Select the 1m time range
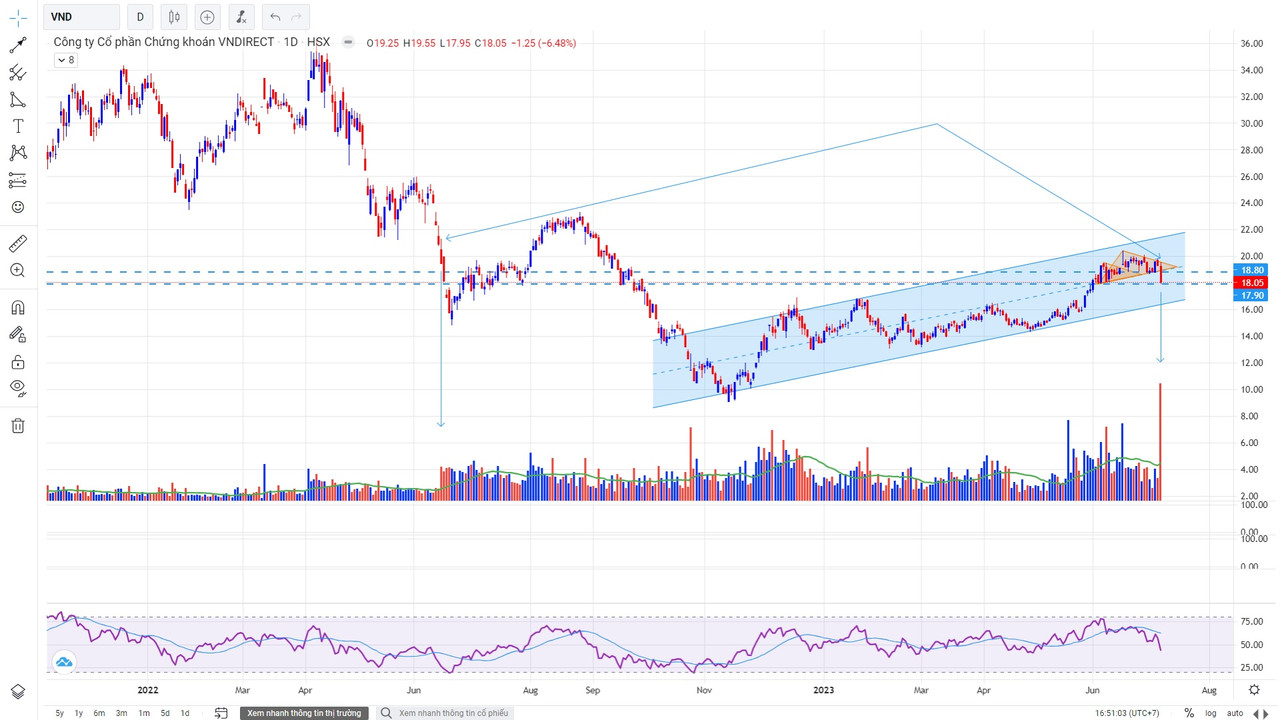Screen dimensions: 1280x720 pos(143,713)
